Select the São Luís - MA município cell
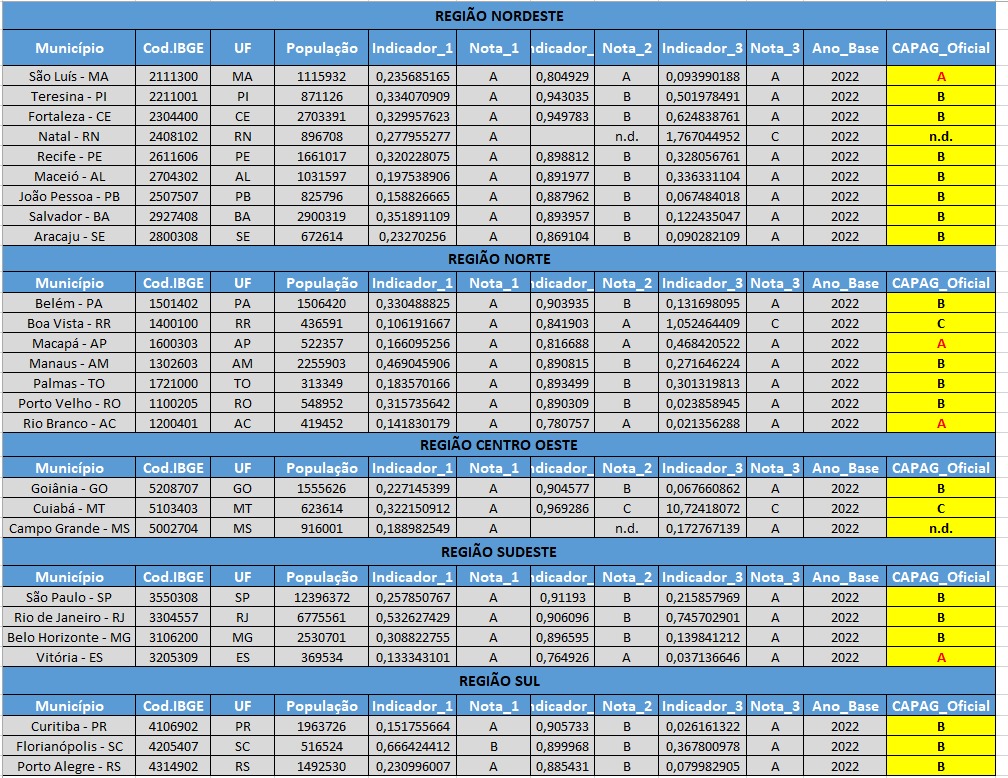Screen dimensions: 1008x778 point(69,76)
